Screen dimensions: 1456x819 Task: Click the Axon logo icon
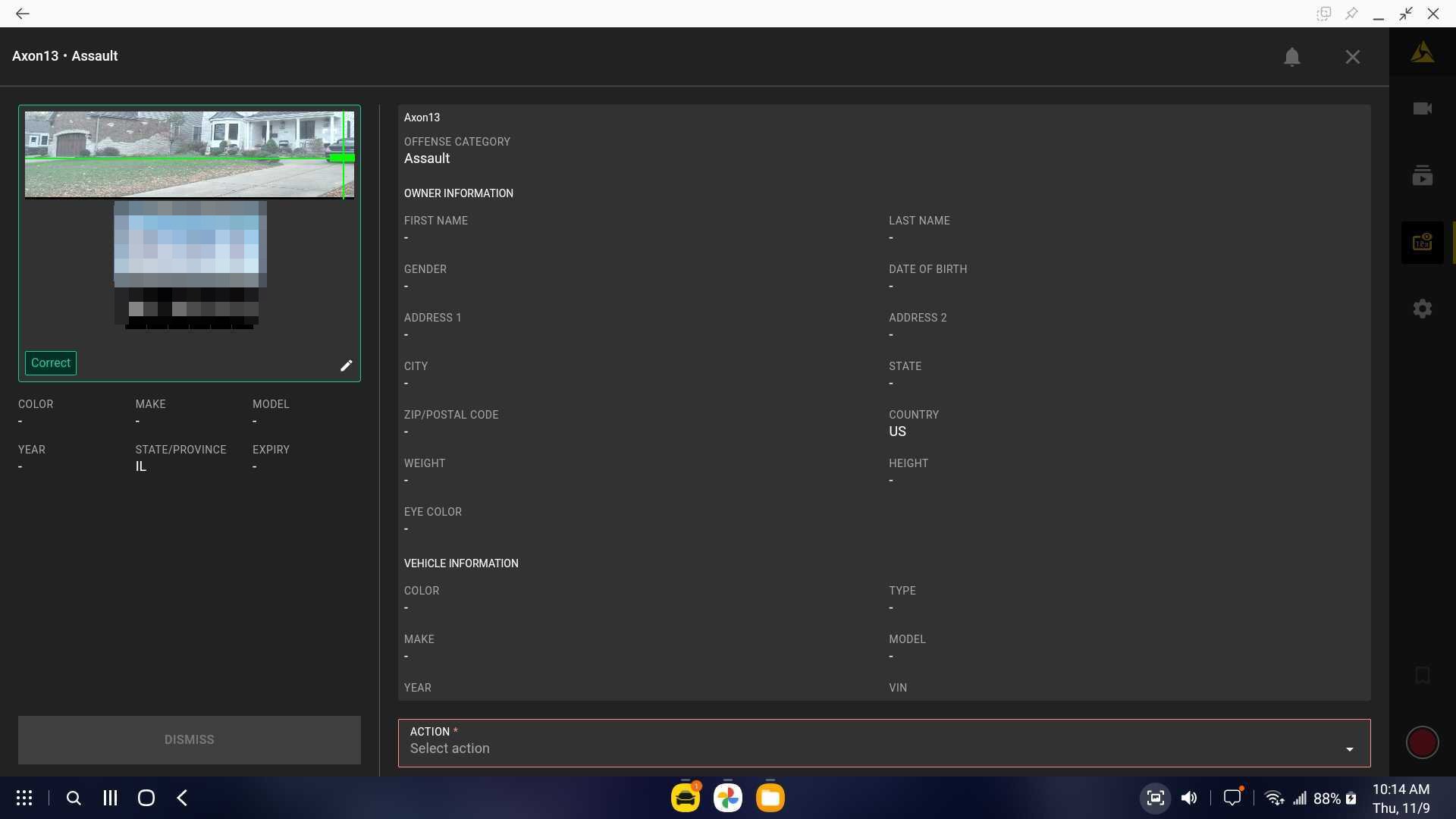(1422, 52)
